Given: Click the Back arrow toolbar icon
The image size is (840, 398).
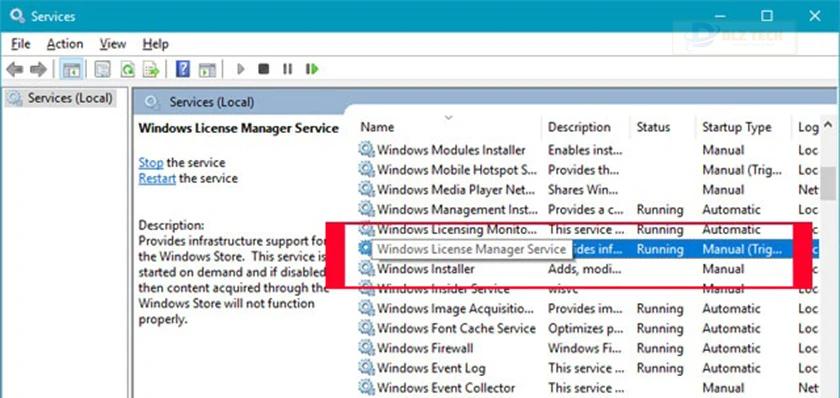Looking at the screenshot, I should coord(15,69).
